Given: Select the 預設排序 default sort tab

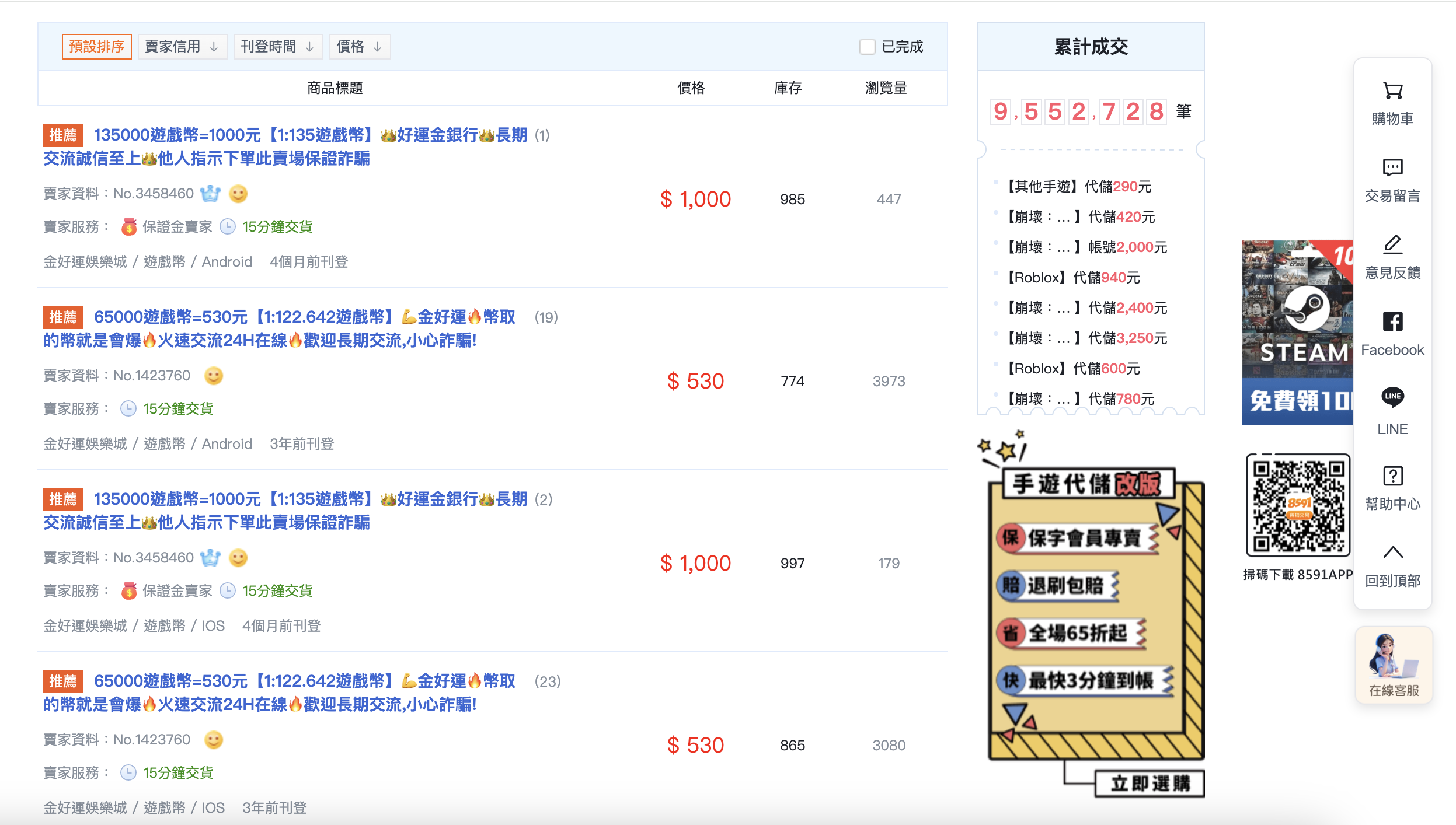Looking at the screenshot, I should [96, 47].
